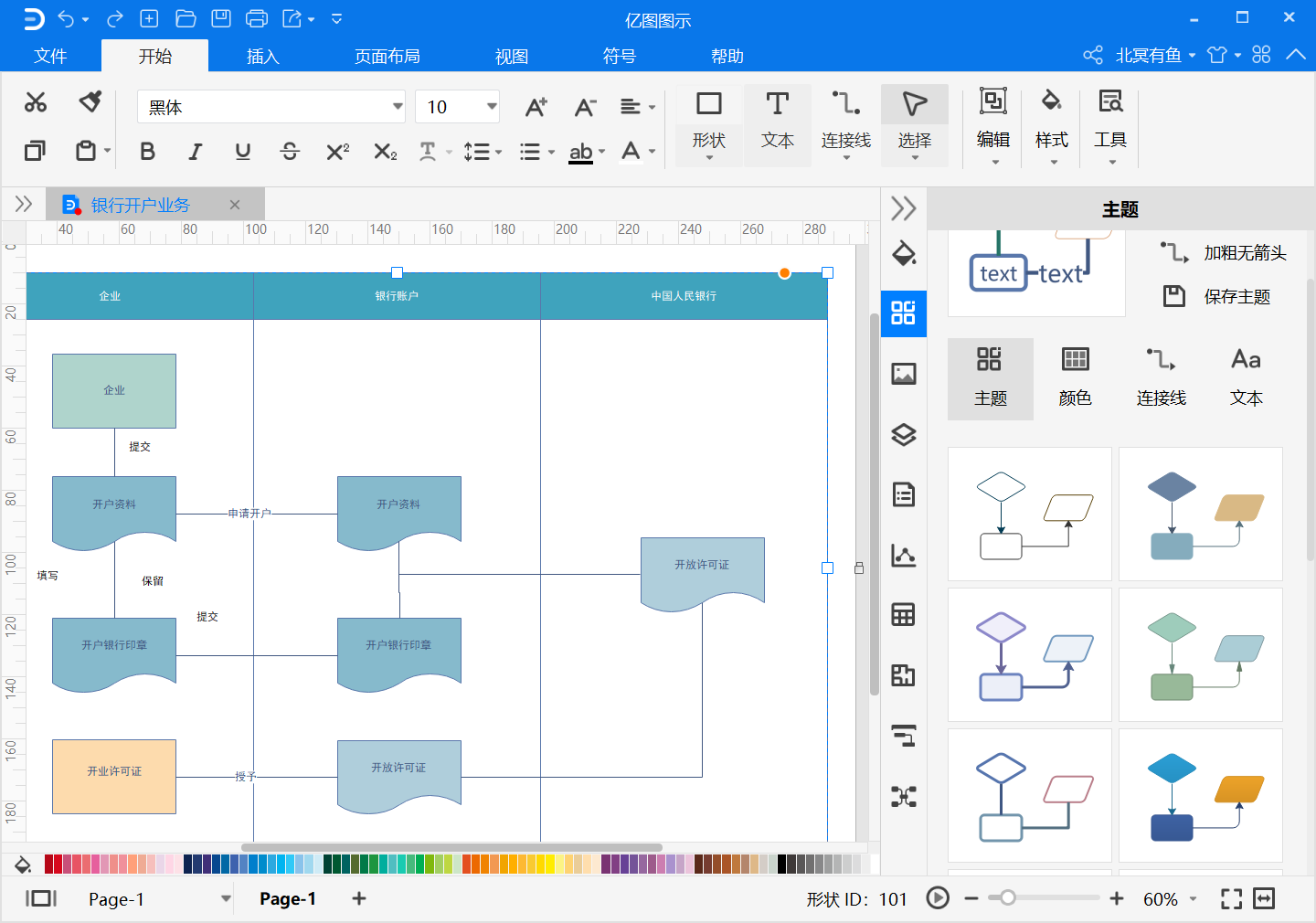Click the 北冥有鱼 user account
Image resolution: width=1316 pixels, height=923 pixels.
tap(1149, 55)
